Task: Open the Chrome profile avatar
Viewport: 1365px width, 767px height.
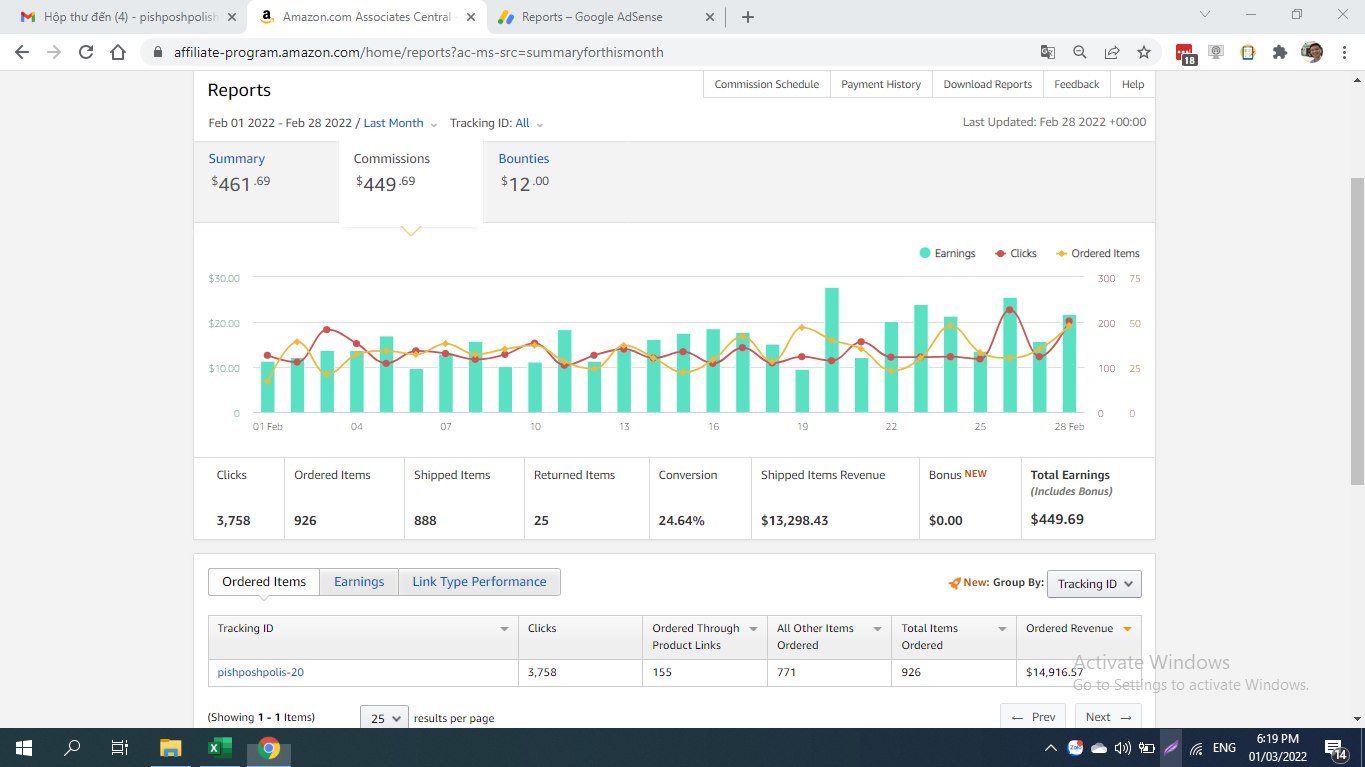Action: tap(1312, 52)
